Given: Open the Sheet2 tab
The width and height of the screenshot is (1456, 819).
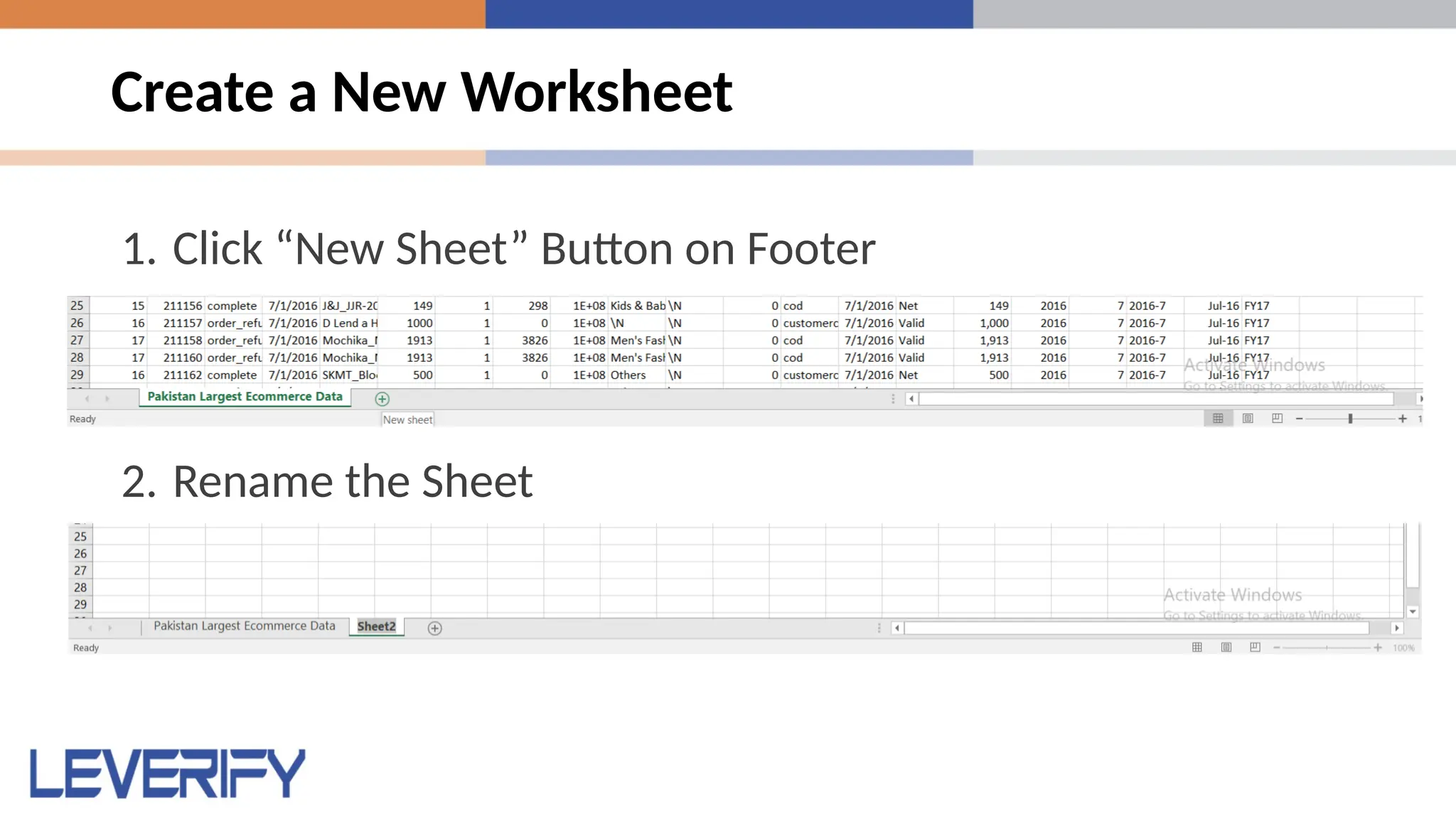Looking at the screenshot, I should tap(376, 626).
